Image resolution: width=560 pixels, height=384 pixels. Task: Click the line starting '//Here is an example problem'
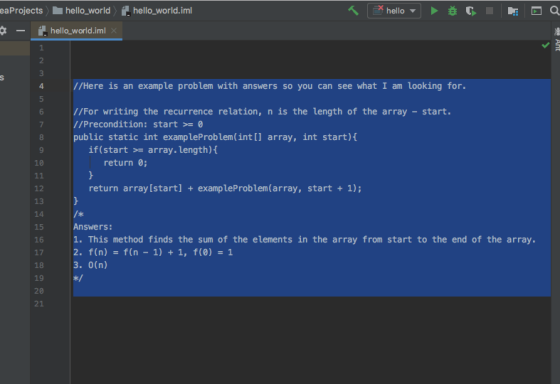pos(270,86)
